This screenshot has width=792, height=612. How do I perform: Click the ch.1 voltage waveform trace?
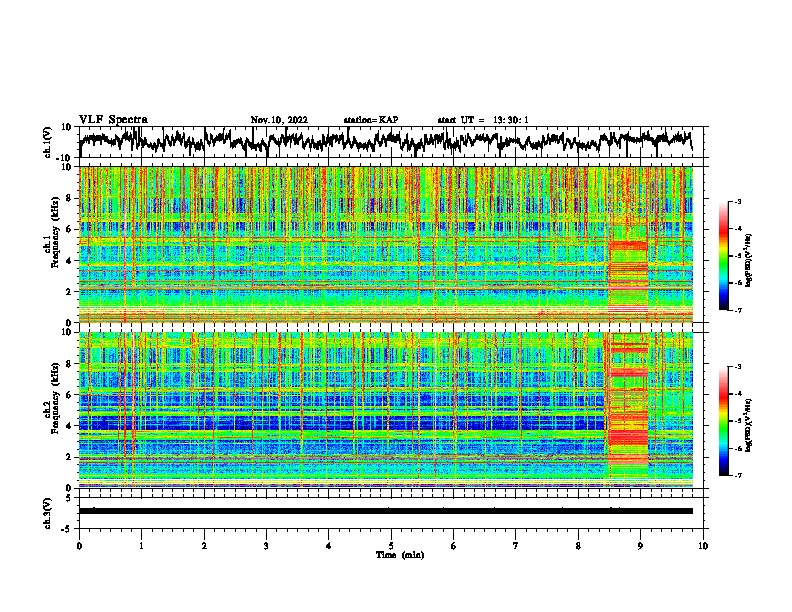(x=385, y=141)
